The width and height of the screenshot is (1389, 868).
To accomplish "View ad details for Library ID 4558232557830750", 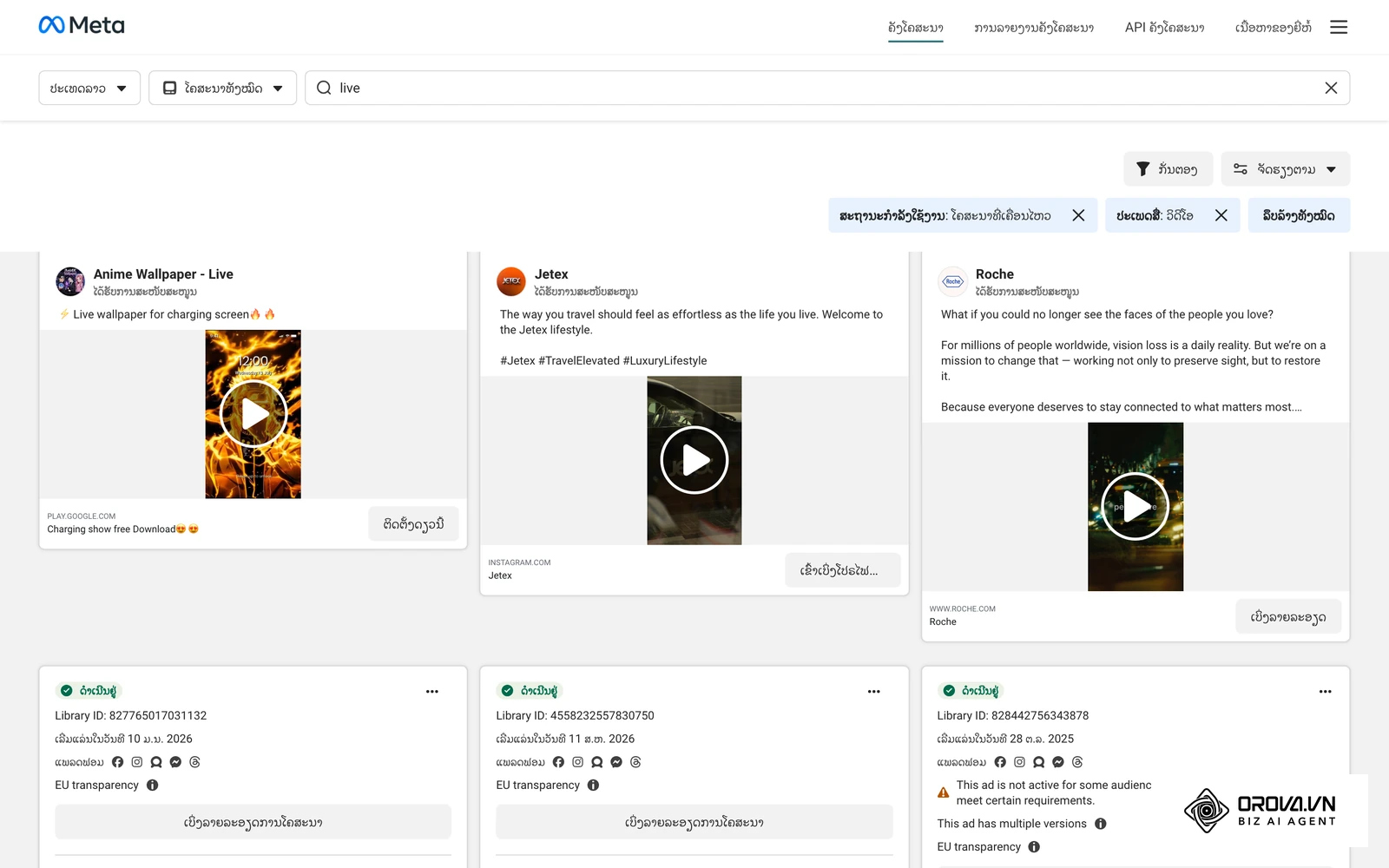I will click(694, 822).
